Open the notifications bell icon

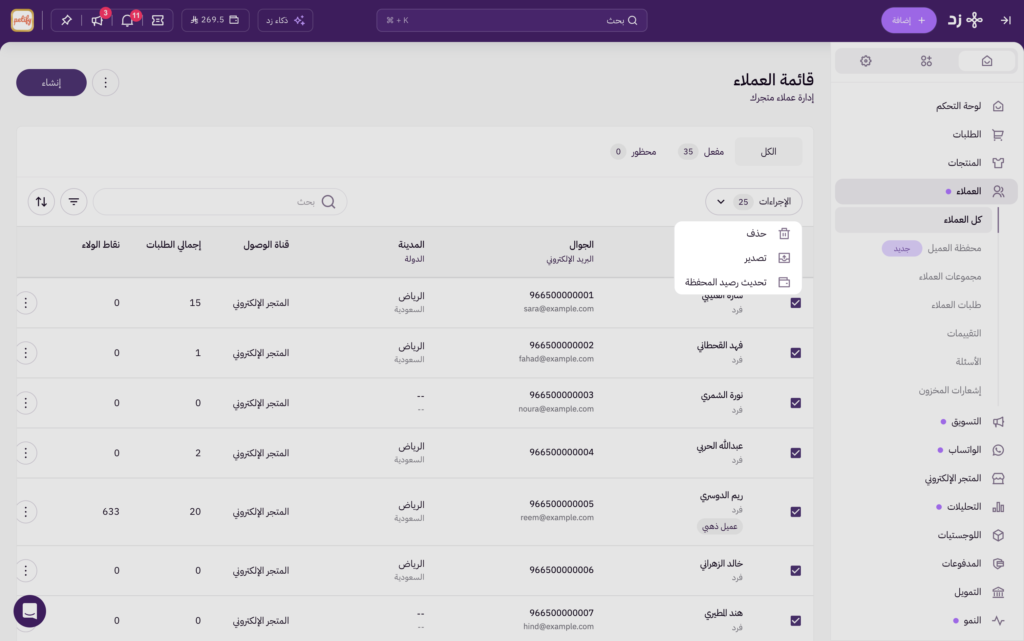tap(127, 20)
